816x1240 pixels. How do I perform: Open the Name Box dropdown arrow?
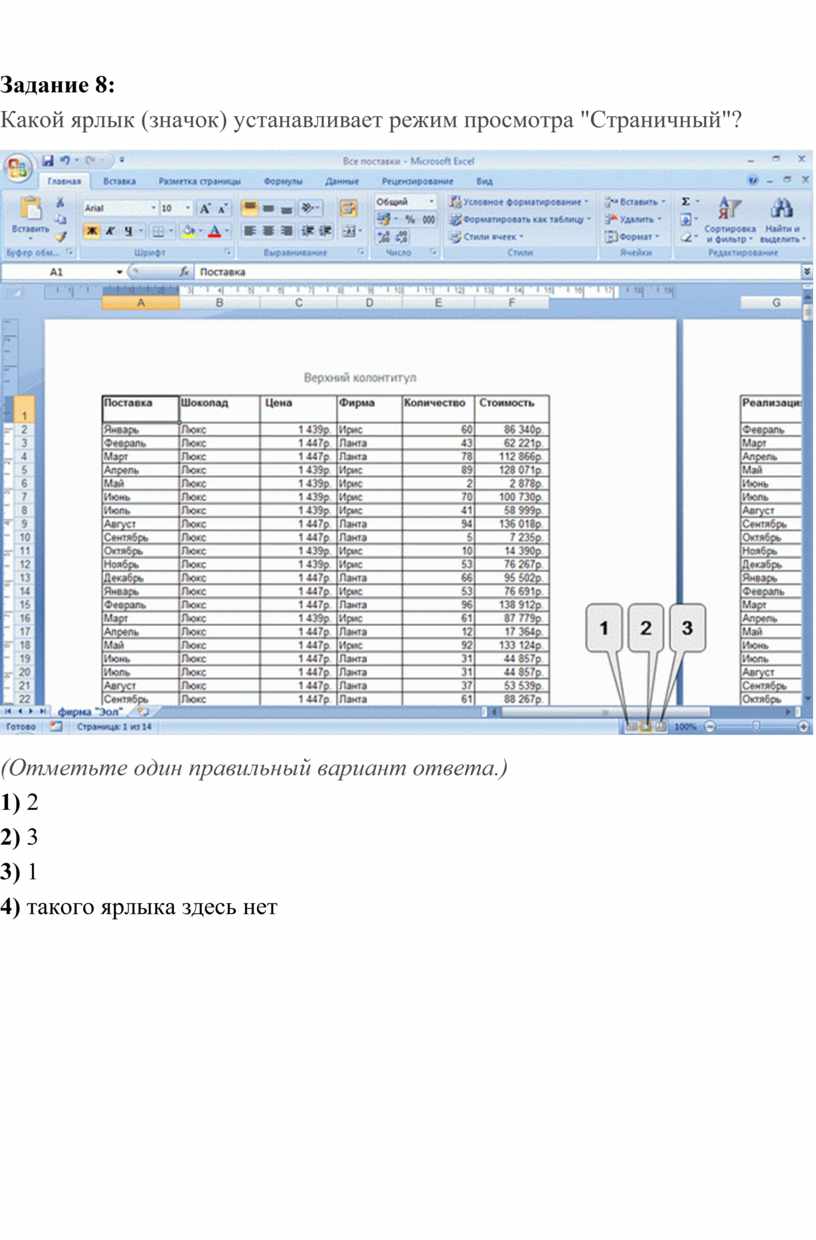(119, 271)
